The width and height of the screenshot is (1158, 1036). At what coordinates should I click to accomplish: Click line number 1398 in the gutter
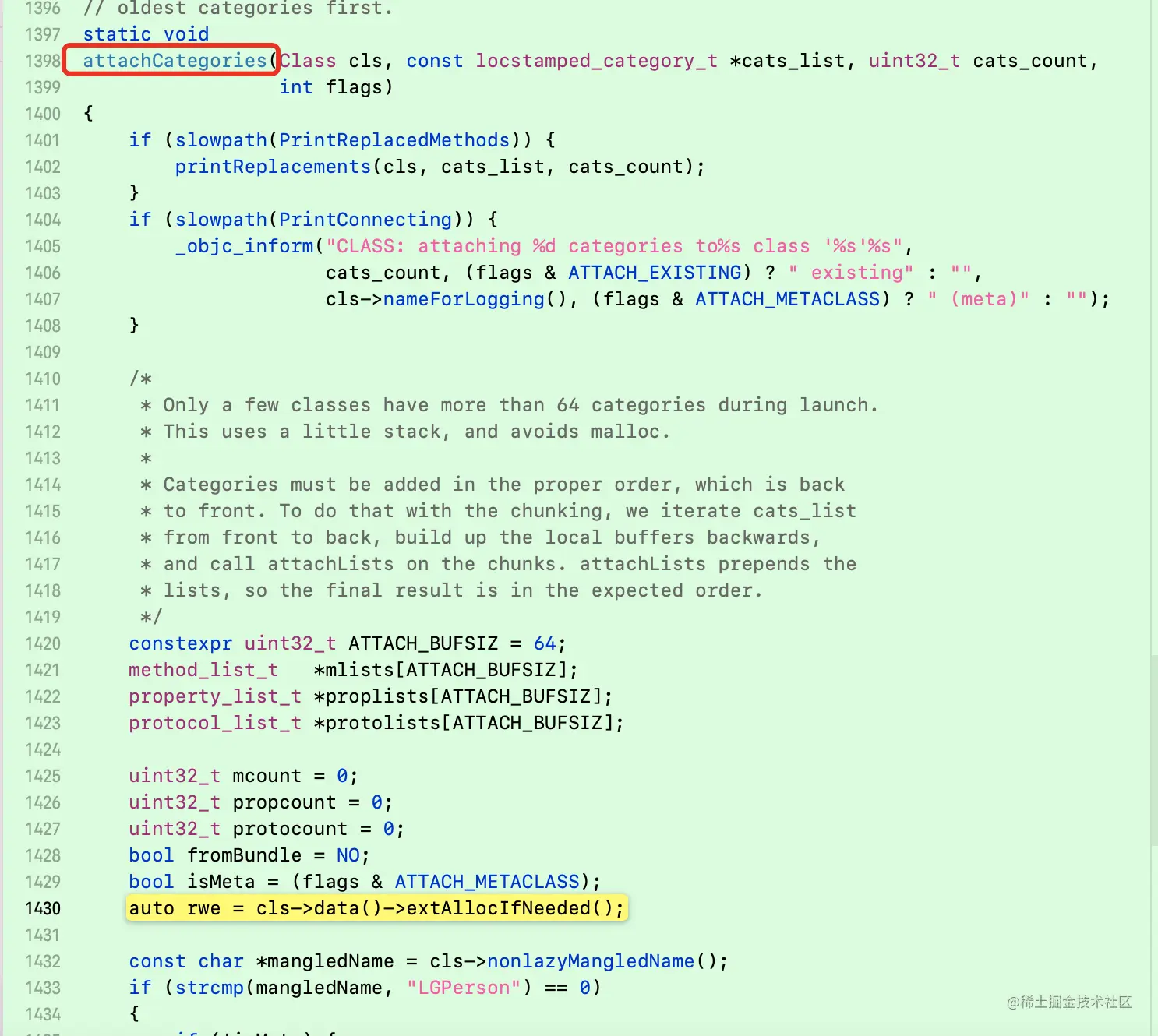coord(43,61)
